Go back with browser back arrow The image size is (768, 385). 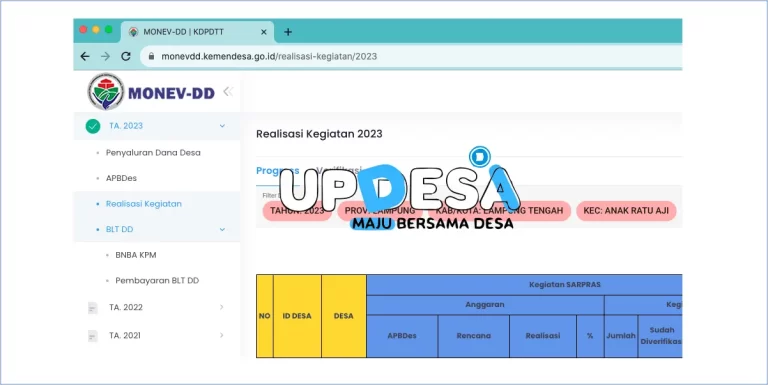point(85,56)
